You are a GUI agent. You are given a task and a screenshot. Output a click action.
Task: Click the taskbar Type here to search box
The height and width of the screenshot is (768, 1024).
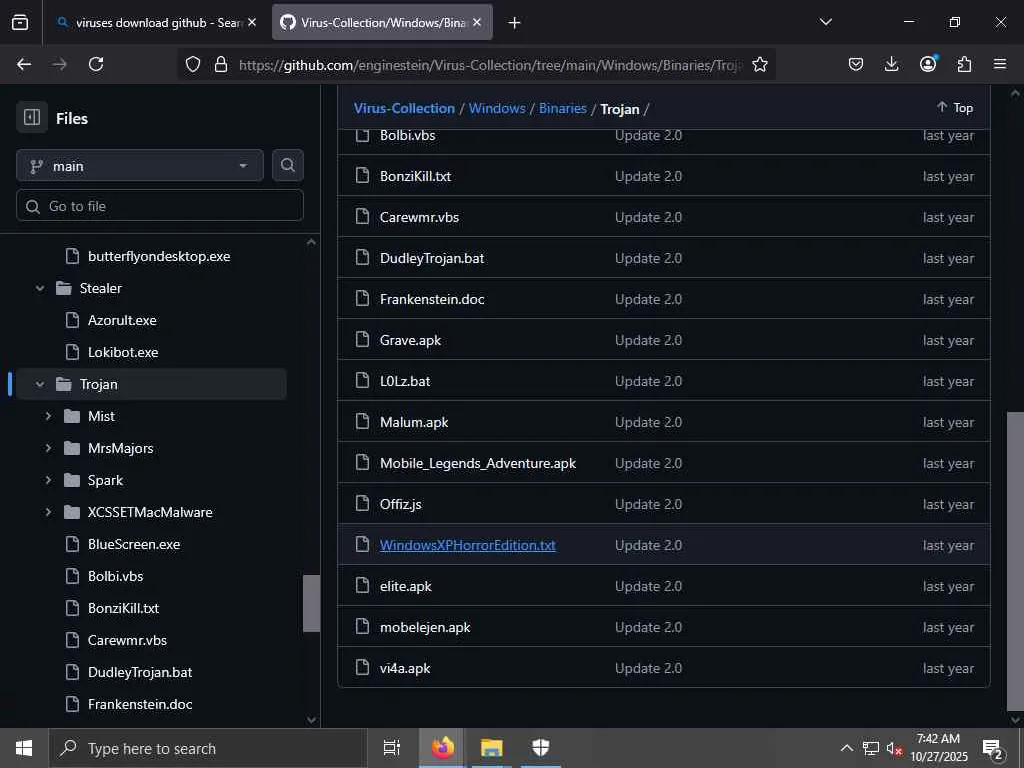click(x=208, y=748)
